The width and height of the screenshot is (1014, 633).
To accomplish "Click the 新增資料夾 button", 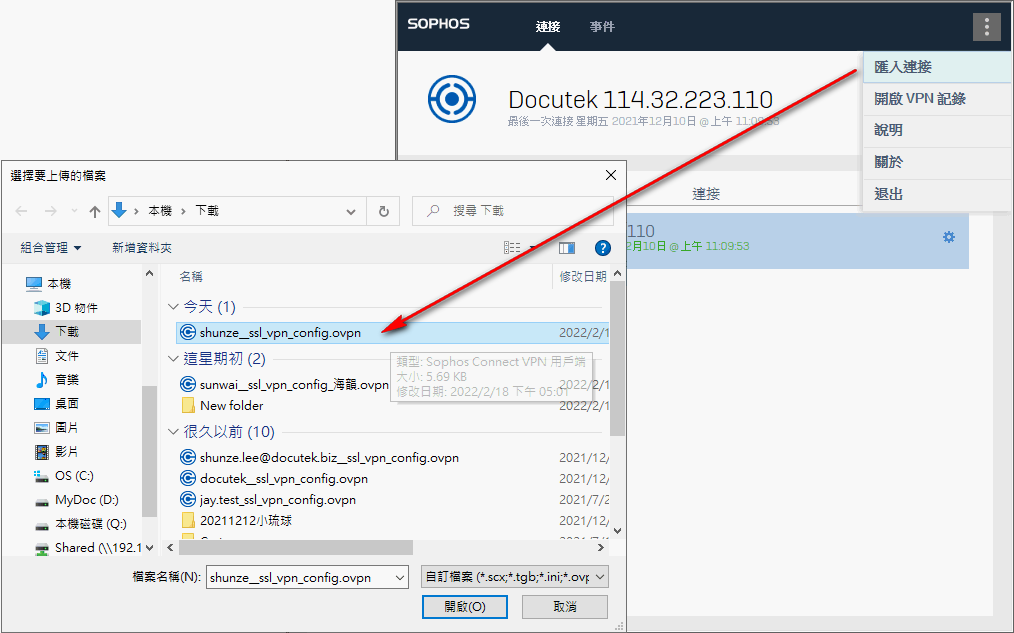I will (142, 248).
